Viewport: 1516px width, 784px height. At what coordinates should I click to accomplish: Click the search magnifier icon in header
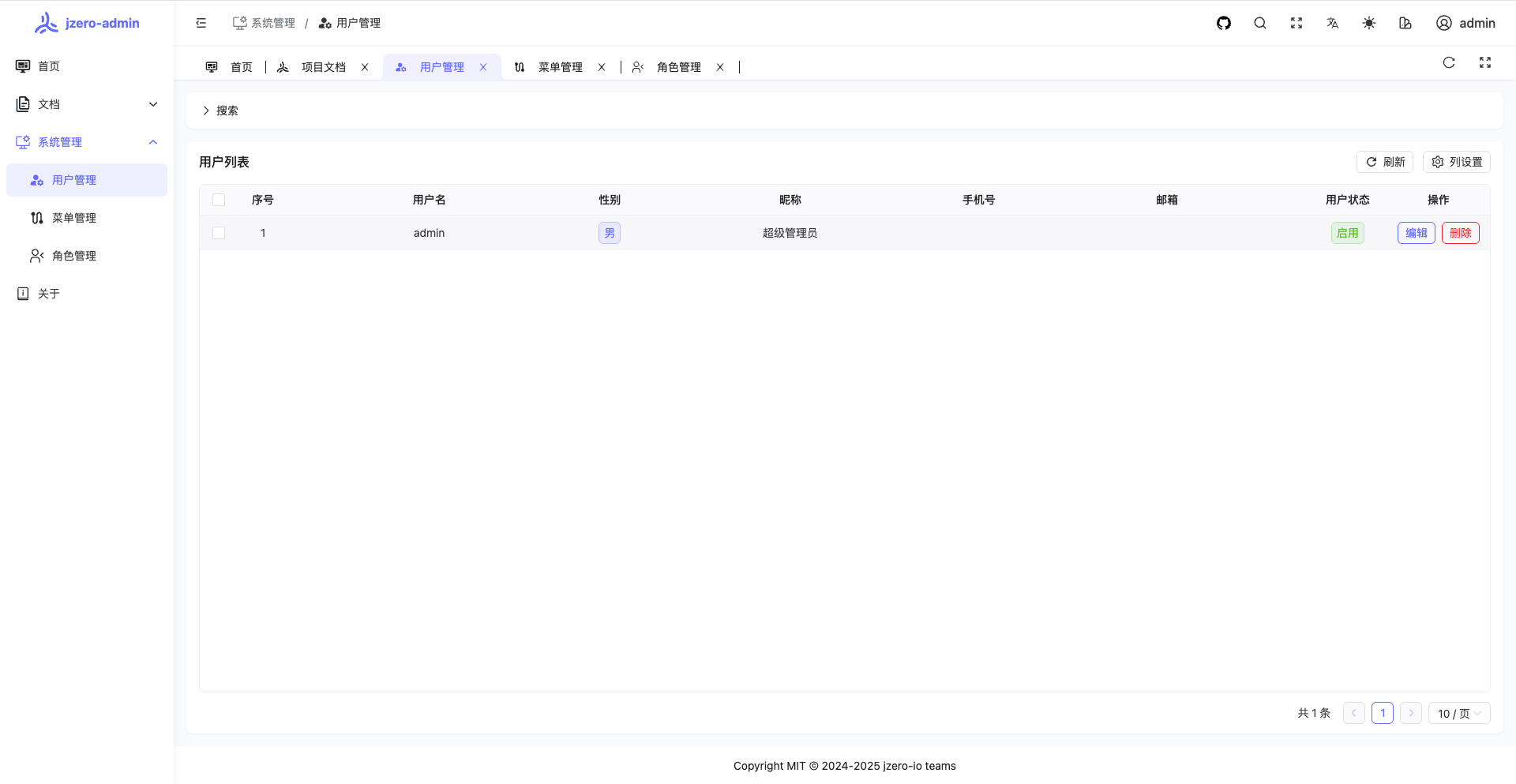pyautogui.click(x=1260, y=23)
